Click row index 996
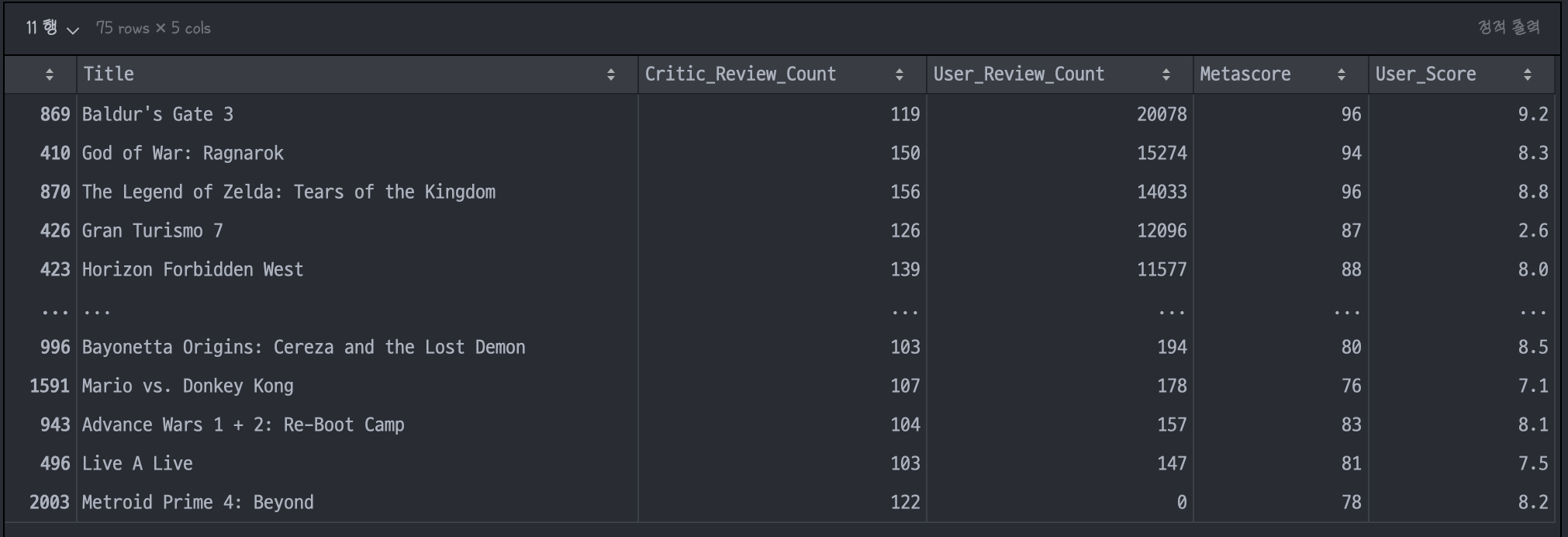This screenshot has height=537, width=1568. [55, 347]
